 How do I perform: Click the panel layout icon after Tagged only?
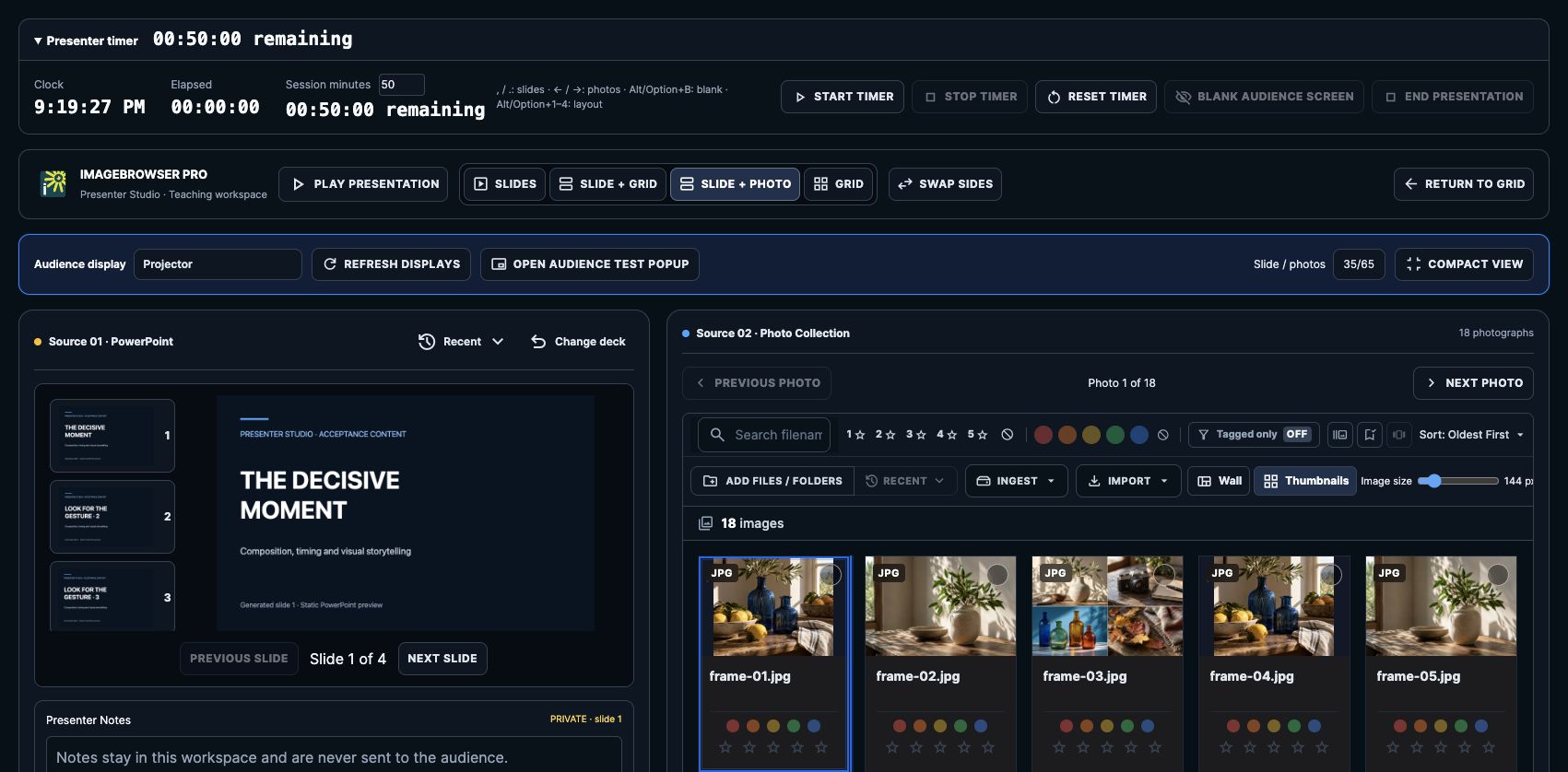point(1339,435)
